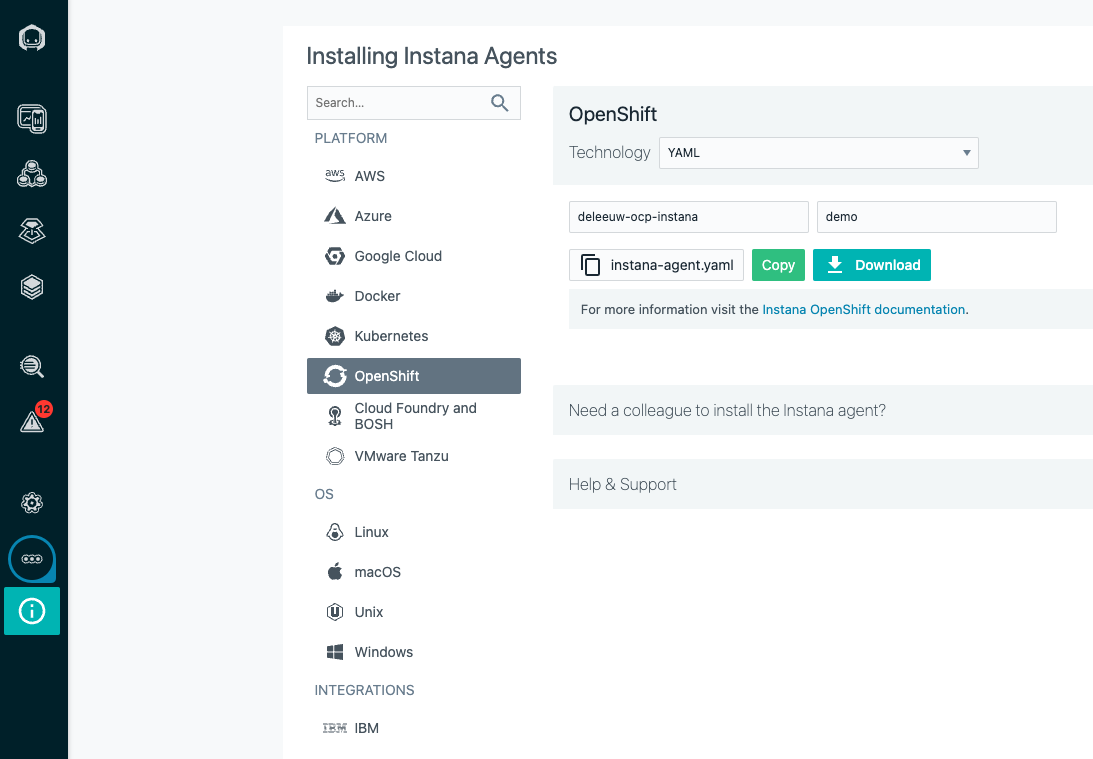
Task: Click the instana-agent.yaml file name
Action: pos(672,265)
